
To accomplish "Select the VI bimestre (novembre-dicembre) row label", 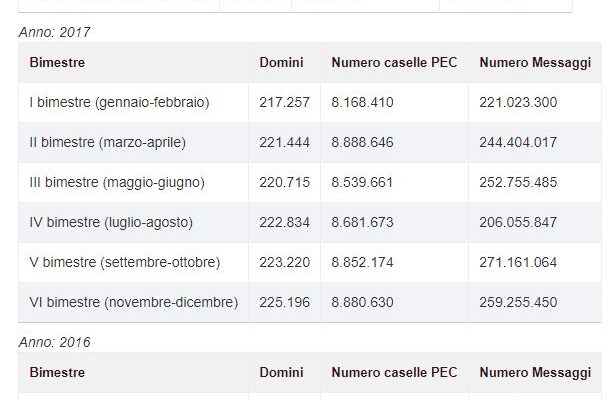I will click(134, 303).
